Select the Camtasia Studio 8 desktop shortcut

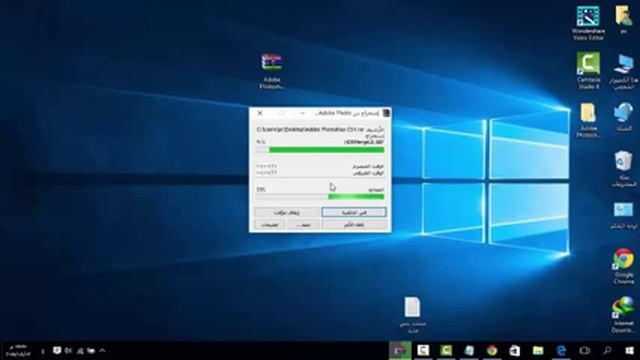pos(588,70)
